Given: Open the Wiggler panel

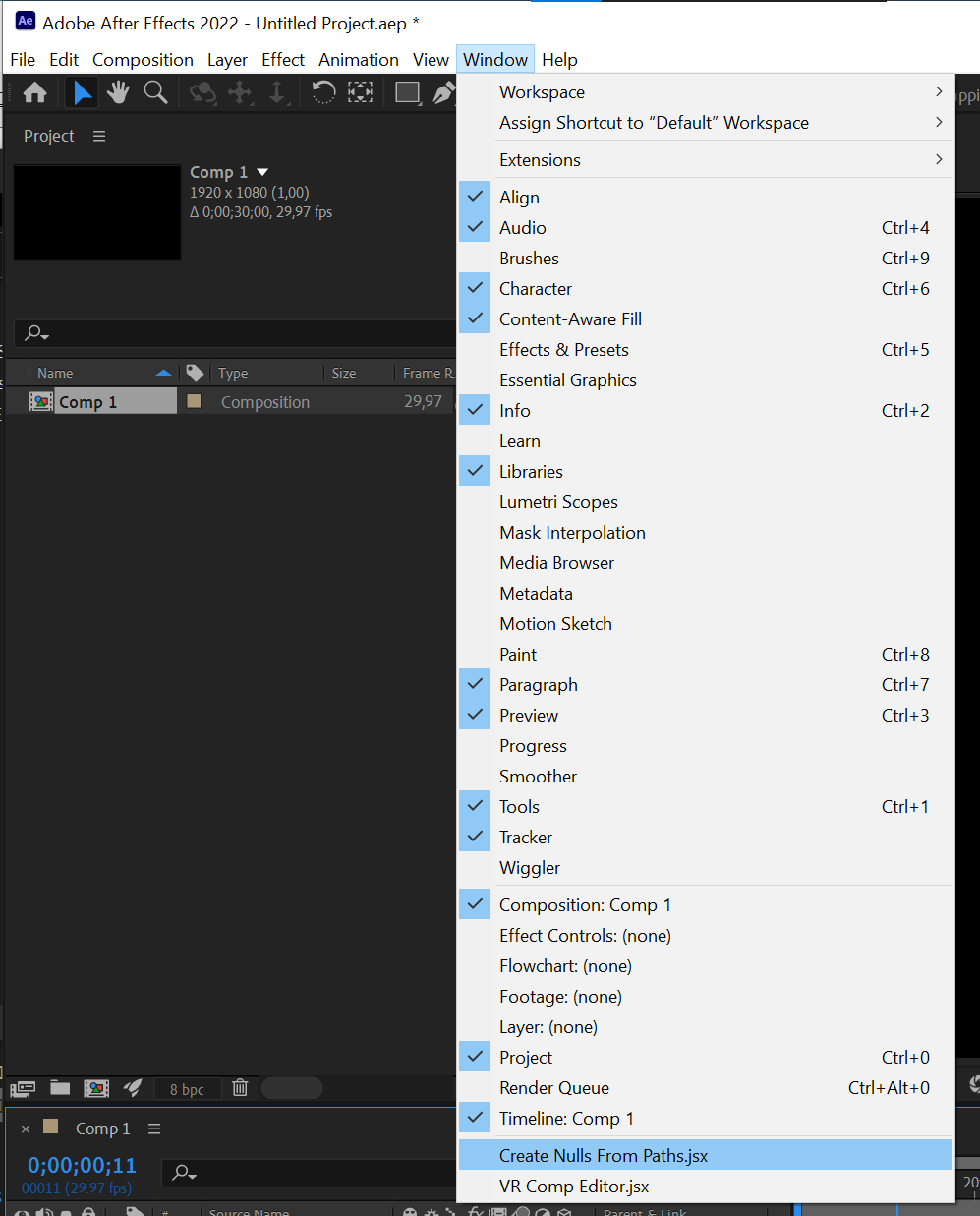Looking at the screenshot, I should (x=706, y=867).
